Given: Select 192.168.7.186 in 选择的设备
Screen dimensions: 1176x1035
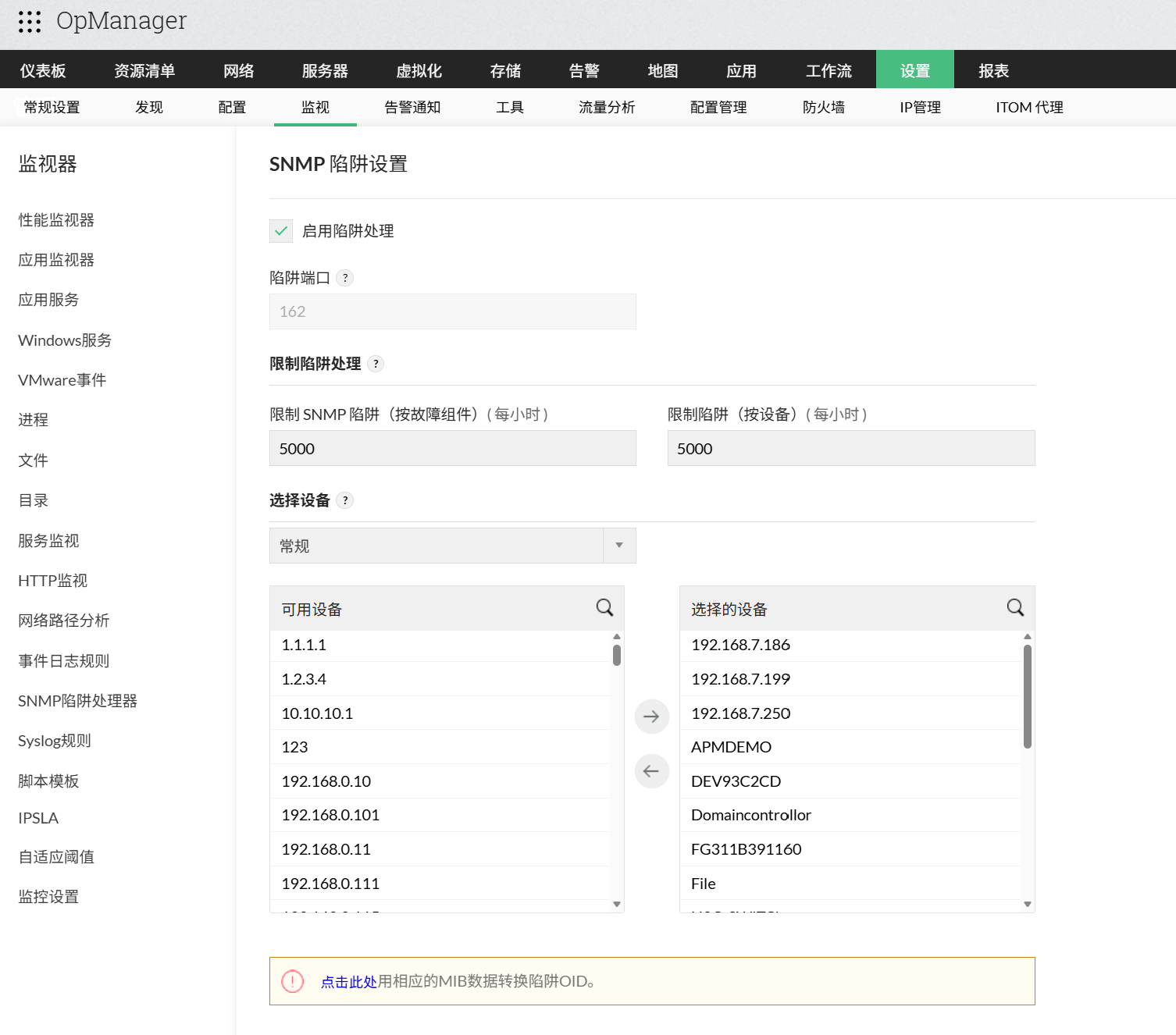Looking at the screenshot, I should coord(850,645).
